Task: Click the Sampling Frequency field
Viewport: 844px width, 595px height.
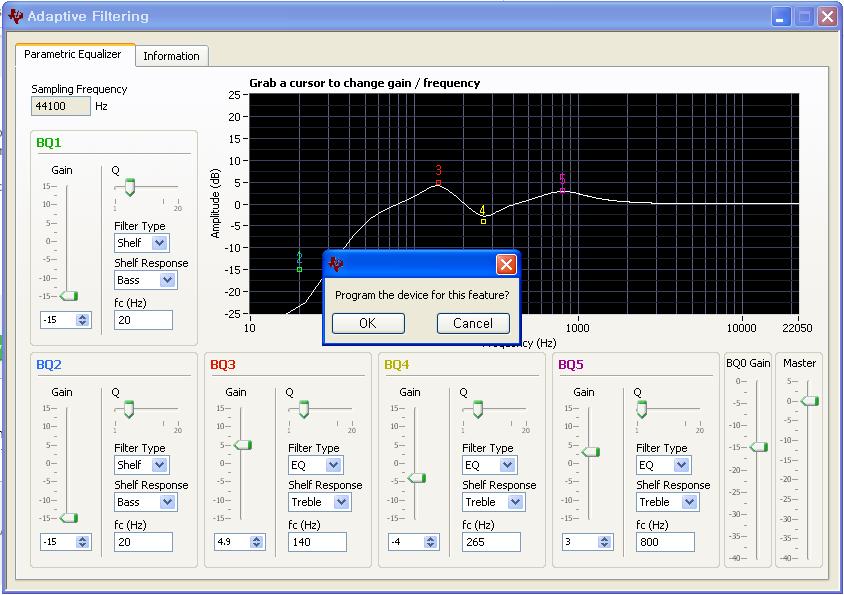Action: (60, 106)
